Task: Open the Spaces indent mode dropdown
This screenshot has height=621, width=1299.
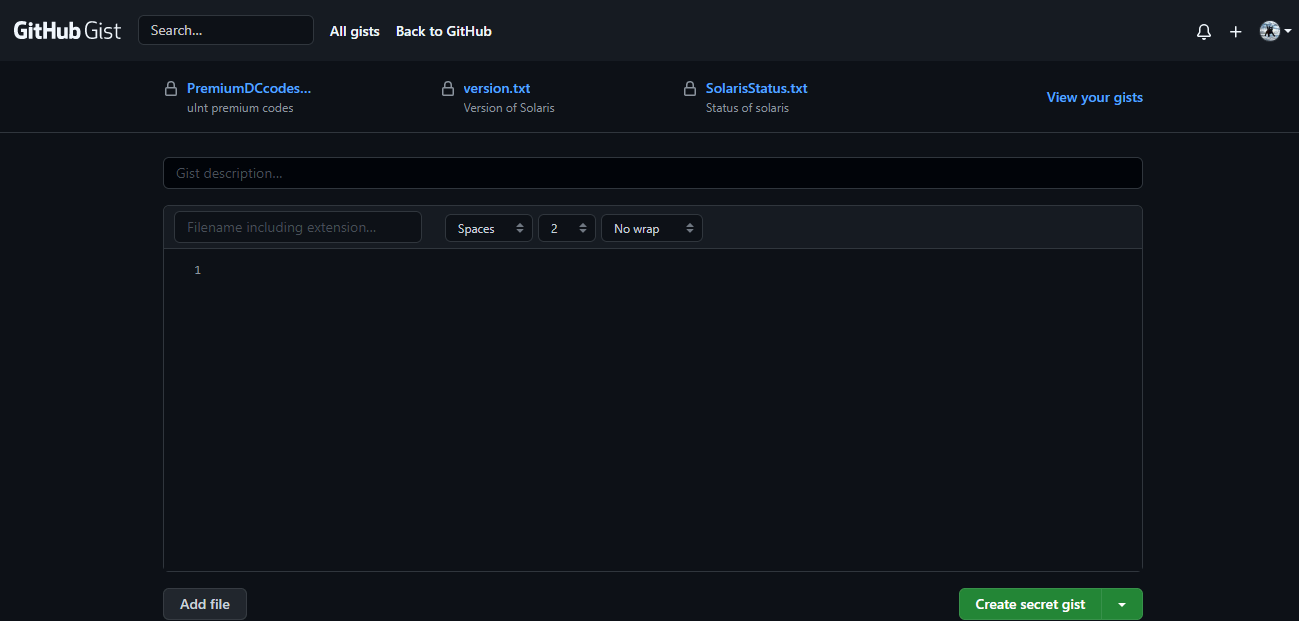Action: 489,228
